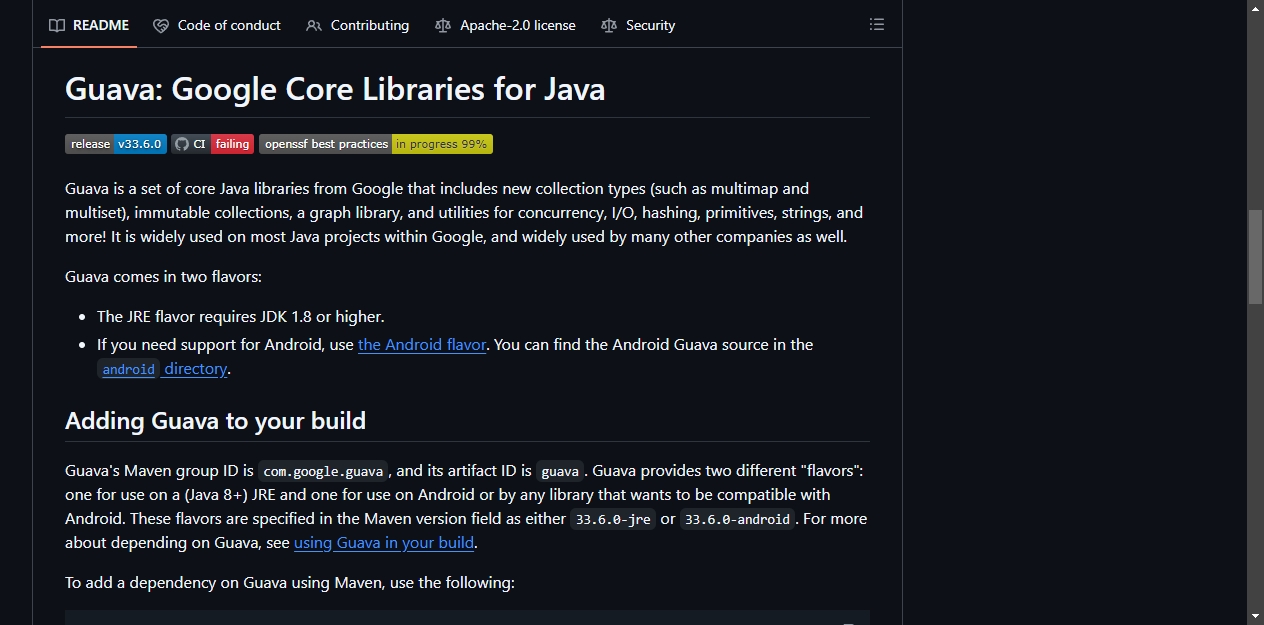Viewport: 1264px width, 625px height.
Task: Click the Guava comes in two flavors text
Action: pyautogui.click(x=163, y=276)
